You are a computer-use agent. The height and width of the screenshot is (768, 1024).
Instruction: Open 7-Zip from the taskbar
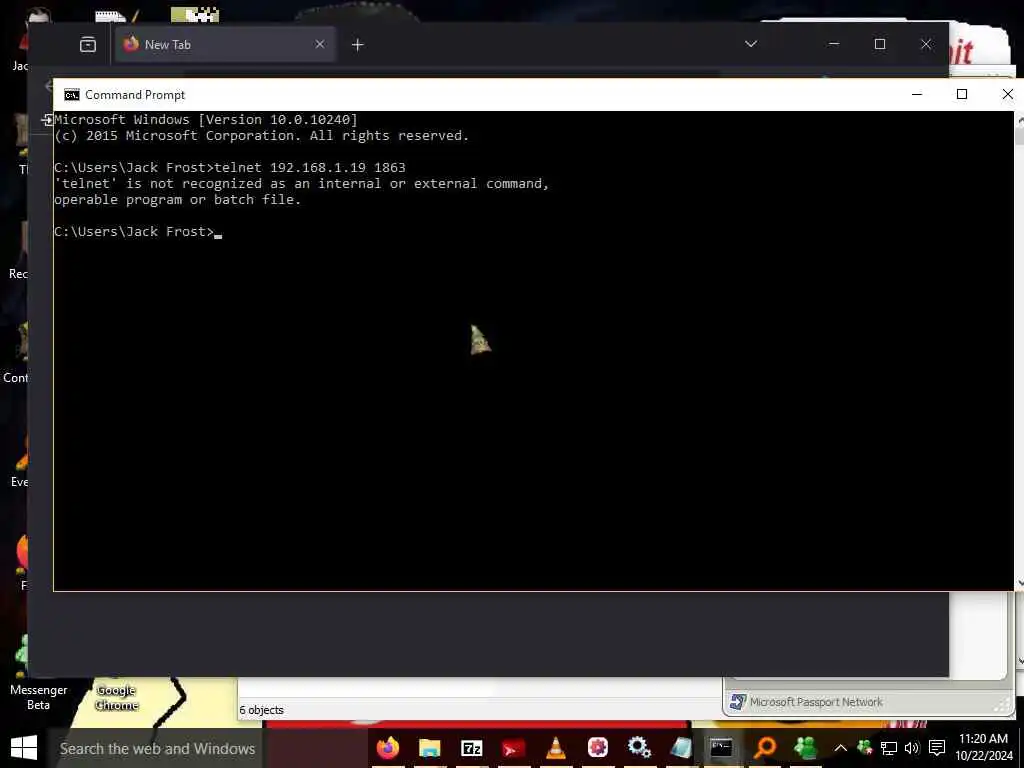click(x=472, y=748)
